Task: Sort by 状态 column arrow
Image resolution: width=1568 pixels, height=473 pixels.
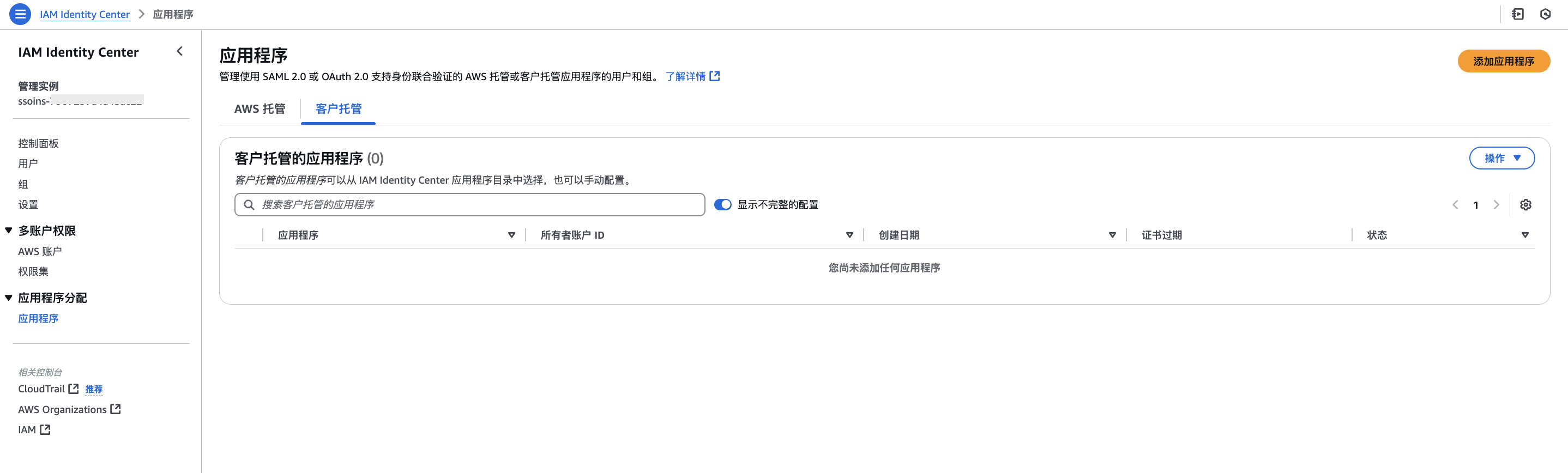Action: pyautogui.click(x=1525, y=235)
